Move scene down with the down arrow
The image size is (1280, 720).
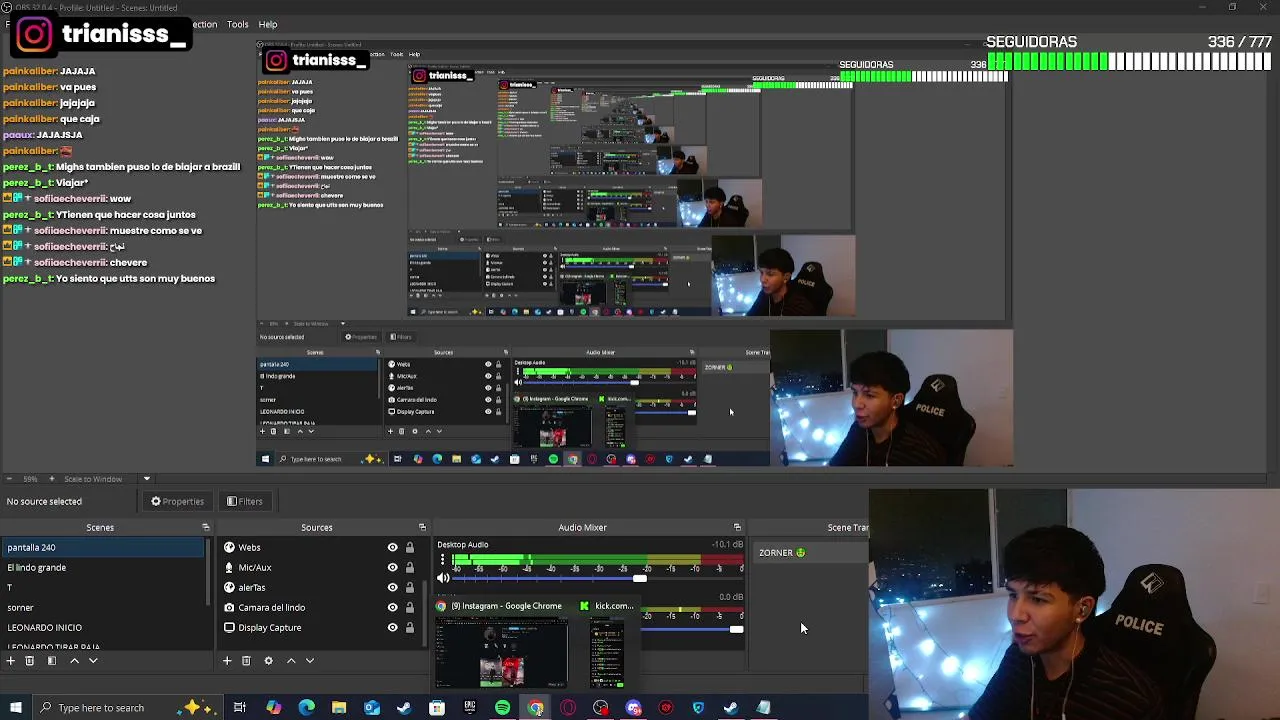(93, 660)
